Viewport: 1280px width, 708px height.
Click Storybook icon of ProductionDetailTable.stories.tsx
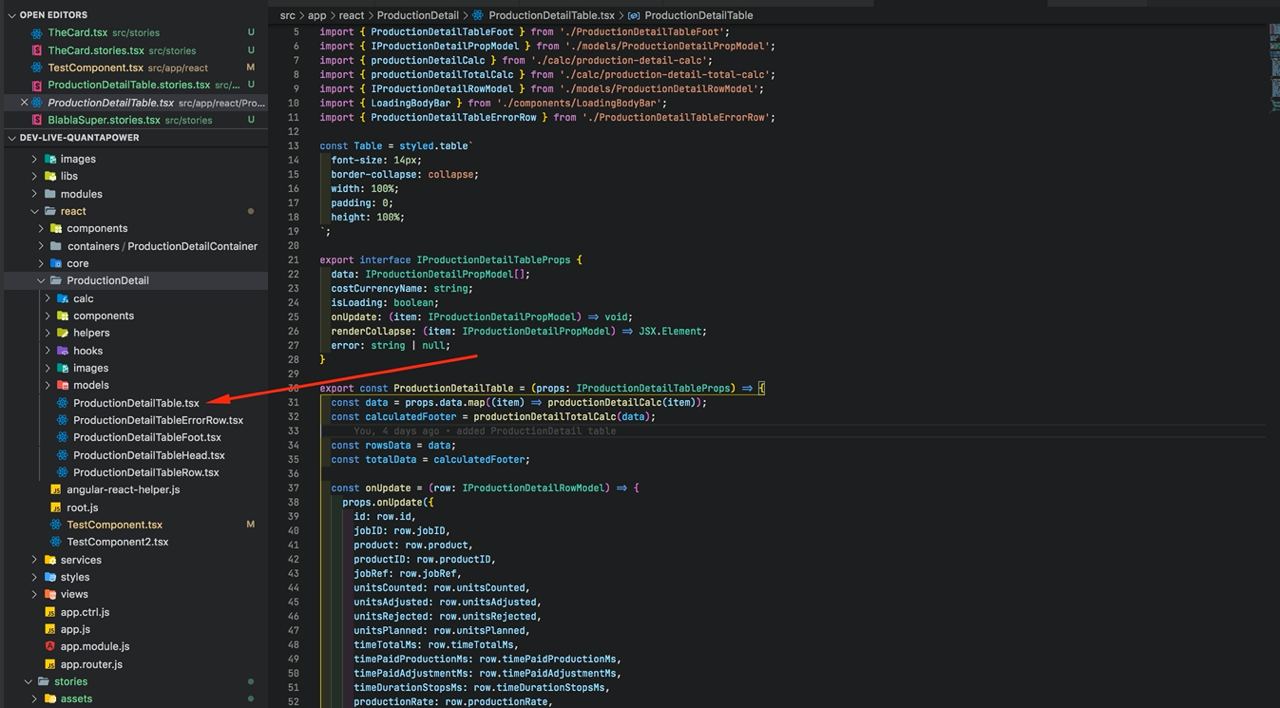pos(37,85)
